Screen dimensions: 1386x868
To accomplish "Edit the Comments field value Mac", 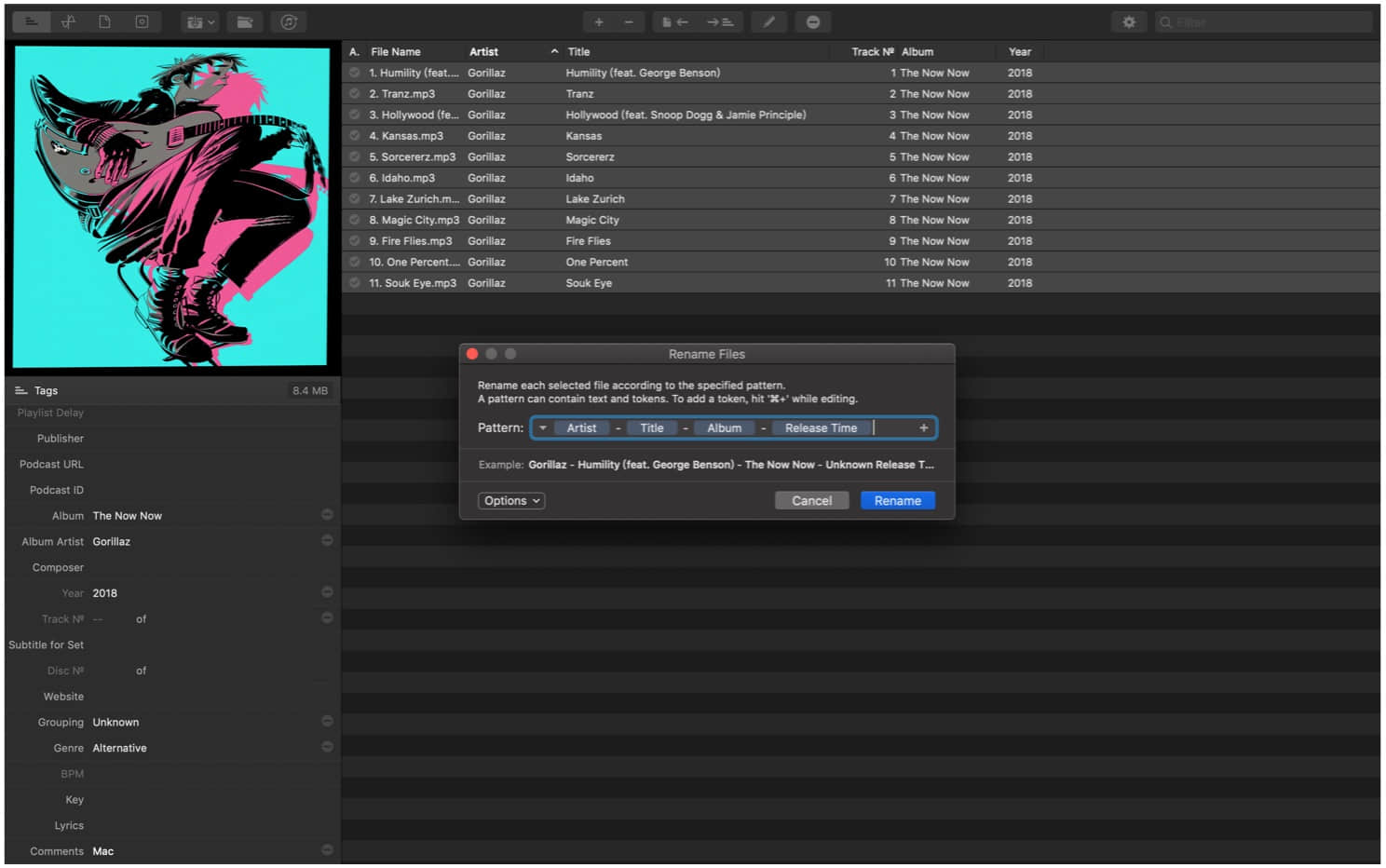I will click(103, 851).
